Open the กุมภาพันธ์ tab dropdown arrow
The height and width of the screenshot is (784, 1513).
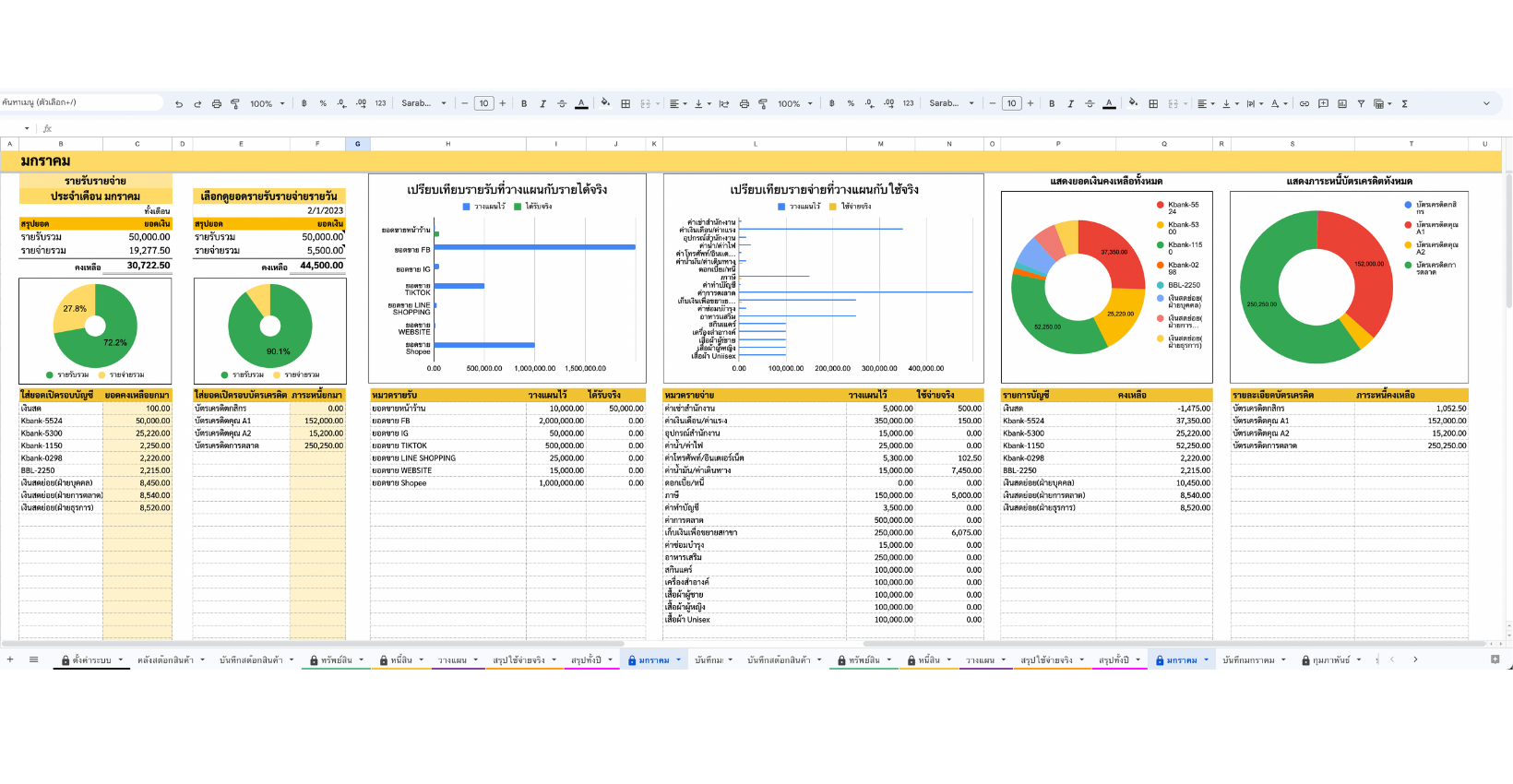1359,659
